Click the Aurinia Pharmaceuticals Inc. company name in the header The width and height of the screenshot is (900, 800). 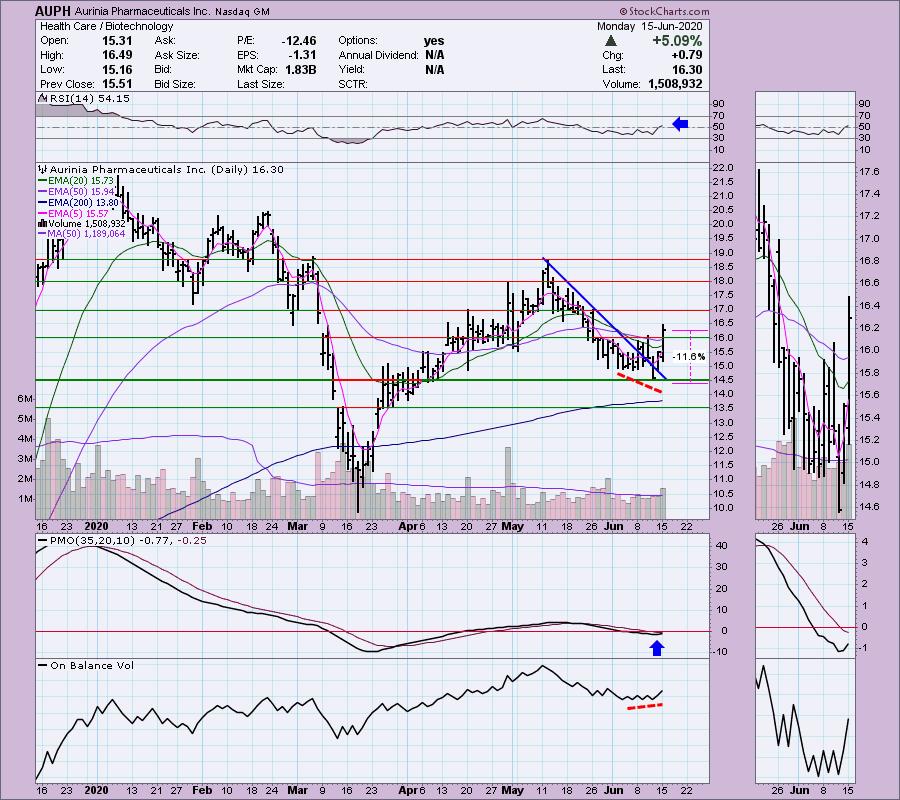[141, 11]
